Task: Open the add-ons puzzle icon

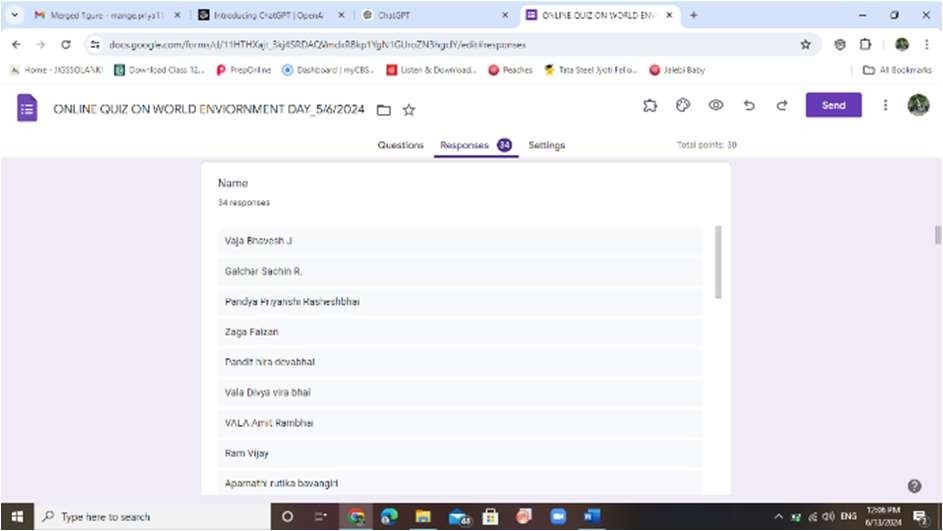Action: 649,106
